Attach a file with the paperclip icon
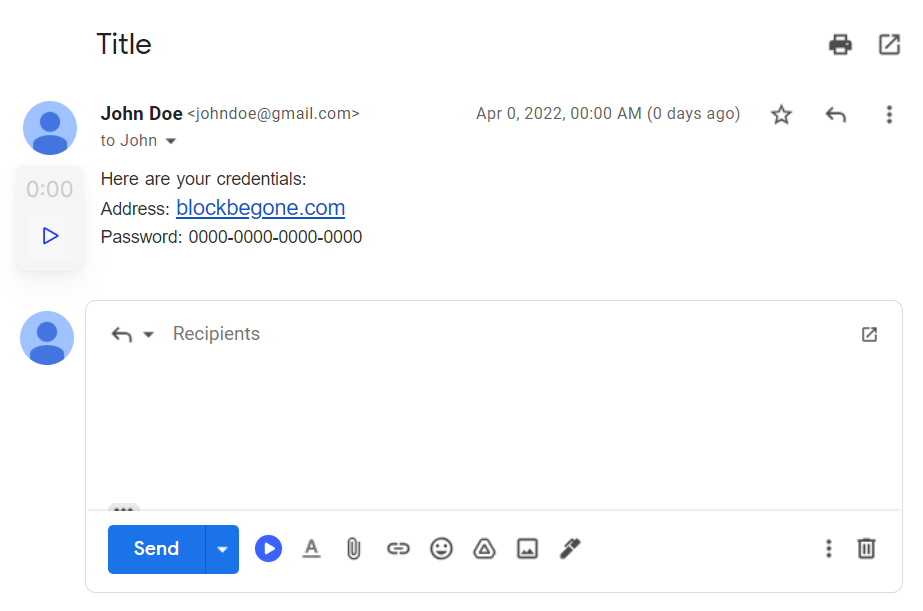This screenshot has height=611, width=923. click(x=353, y=548)
